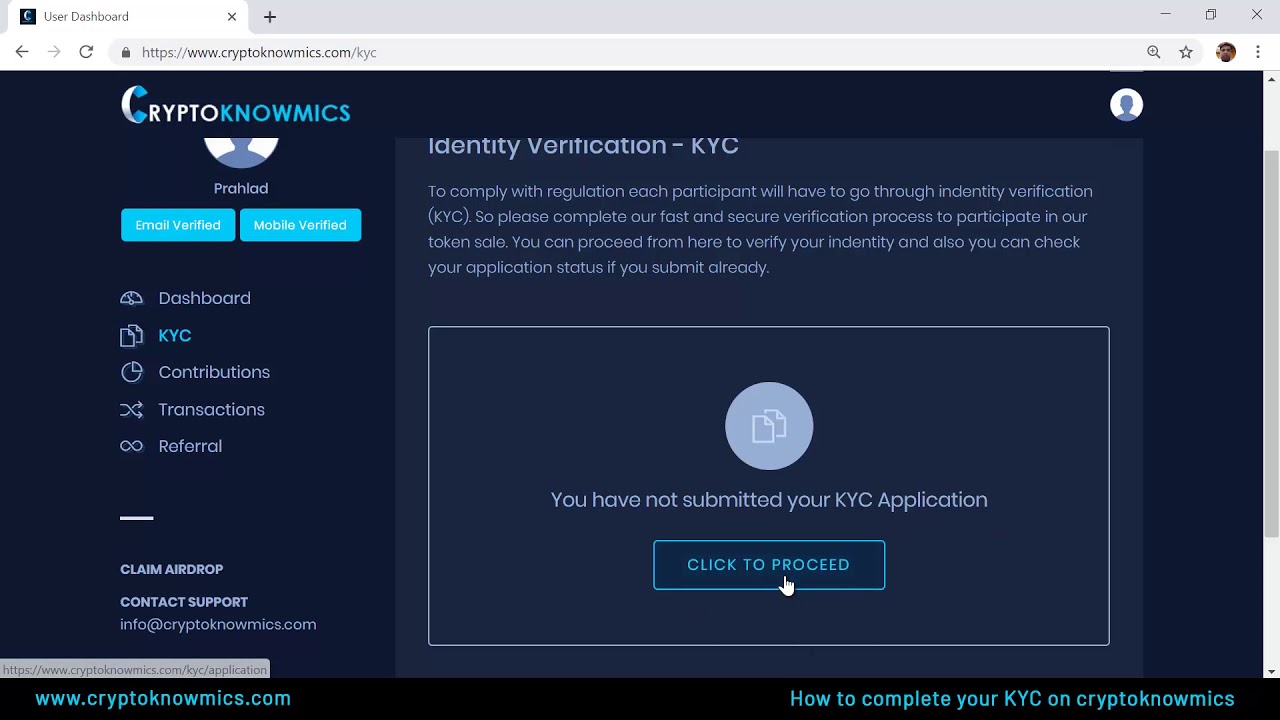Close the User Dashboard tab

coord(232,17)
